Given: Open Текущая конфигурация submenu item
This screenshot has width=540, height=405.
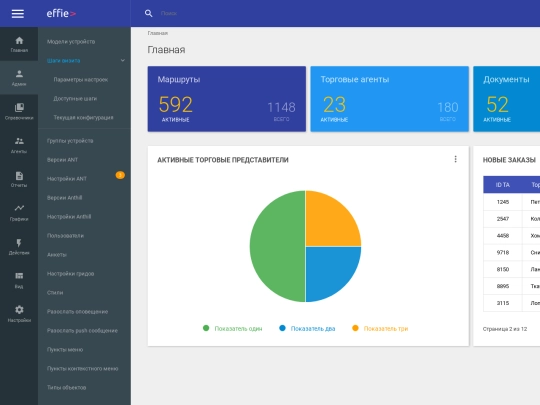Looking at the screenshot, I should click(84, 117).
